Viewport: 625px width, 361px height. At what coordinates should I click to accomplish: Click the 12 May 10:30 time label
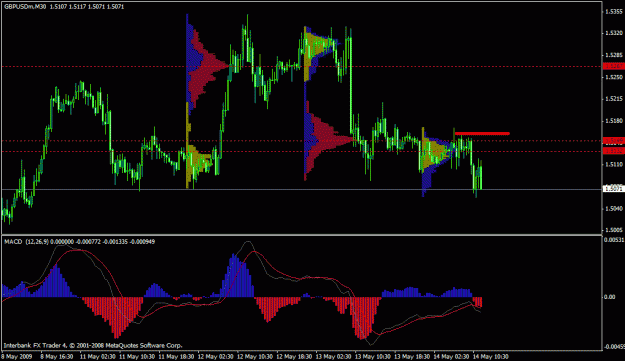pyautogui.click(x=255, y=356)
